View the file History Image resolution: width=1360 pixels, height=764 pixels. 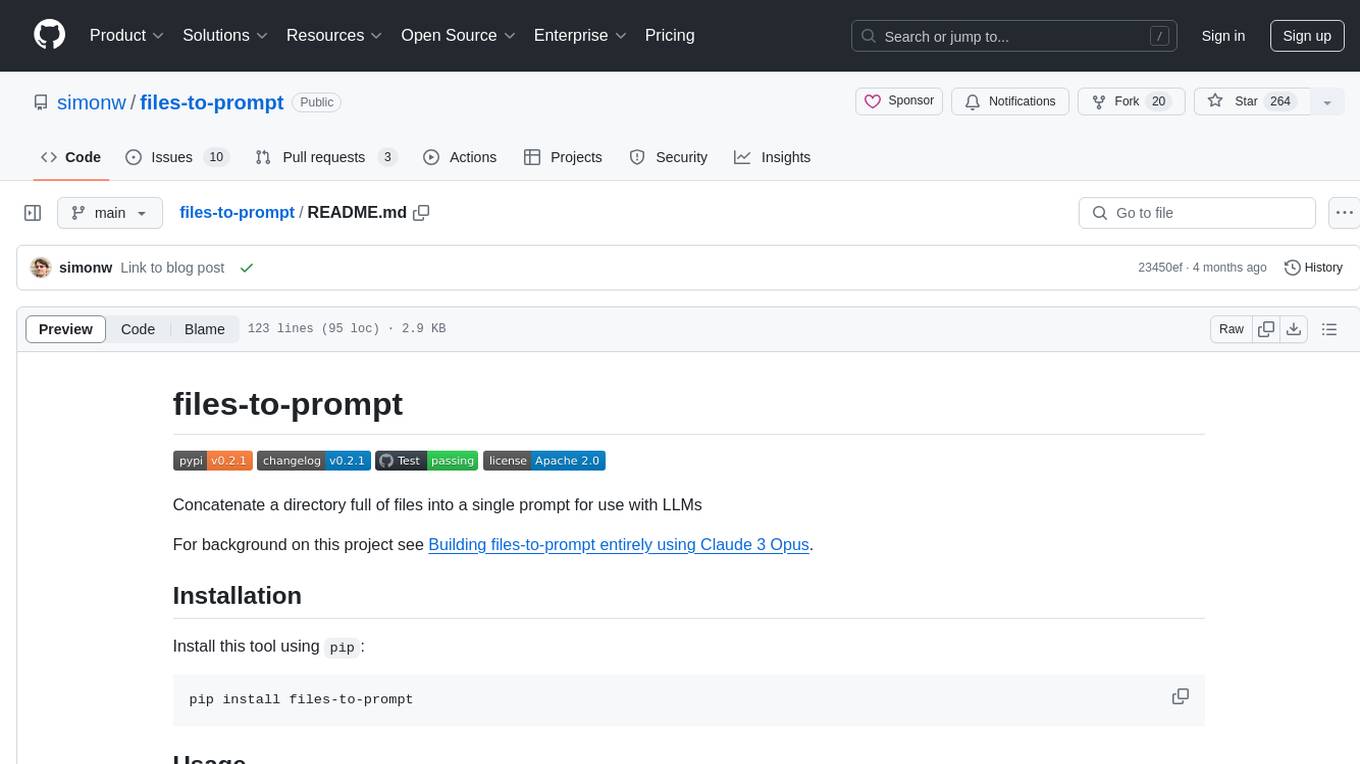(x=1313, y=267)
